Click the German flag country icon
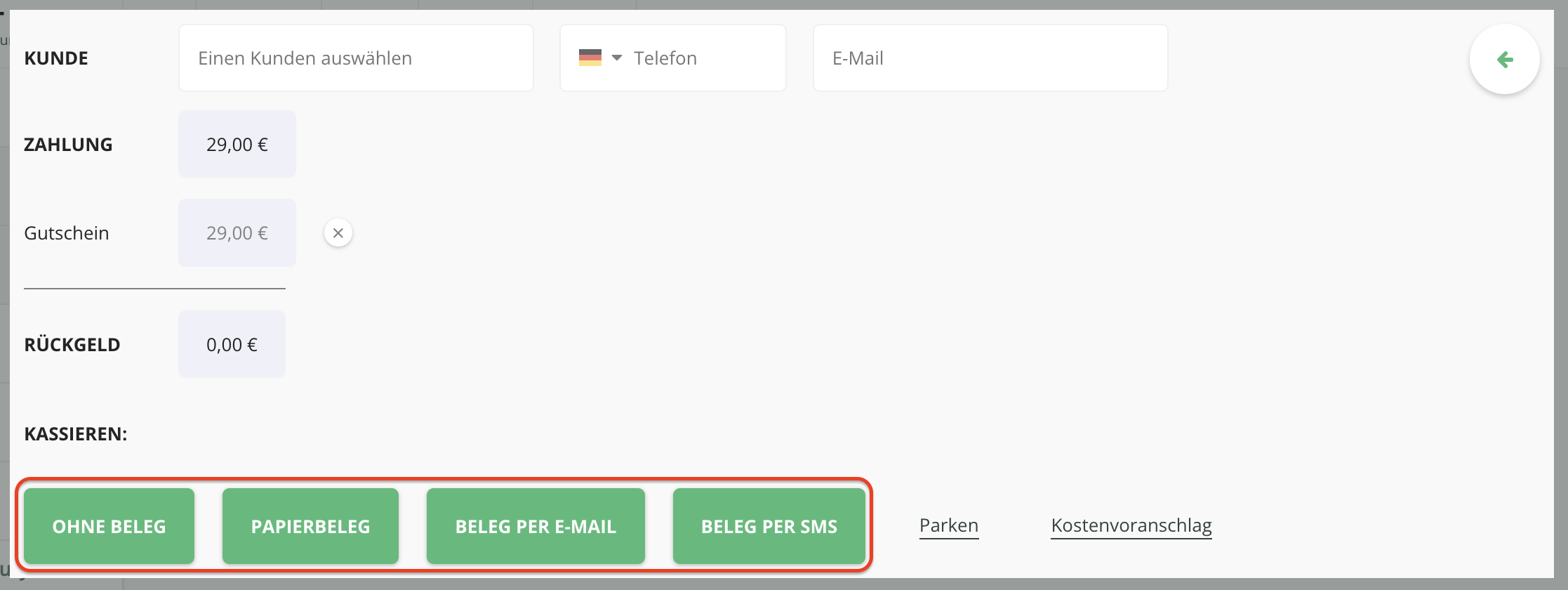Screen dimensions: 1568x590 [x=590, y=58]
